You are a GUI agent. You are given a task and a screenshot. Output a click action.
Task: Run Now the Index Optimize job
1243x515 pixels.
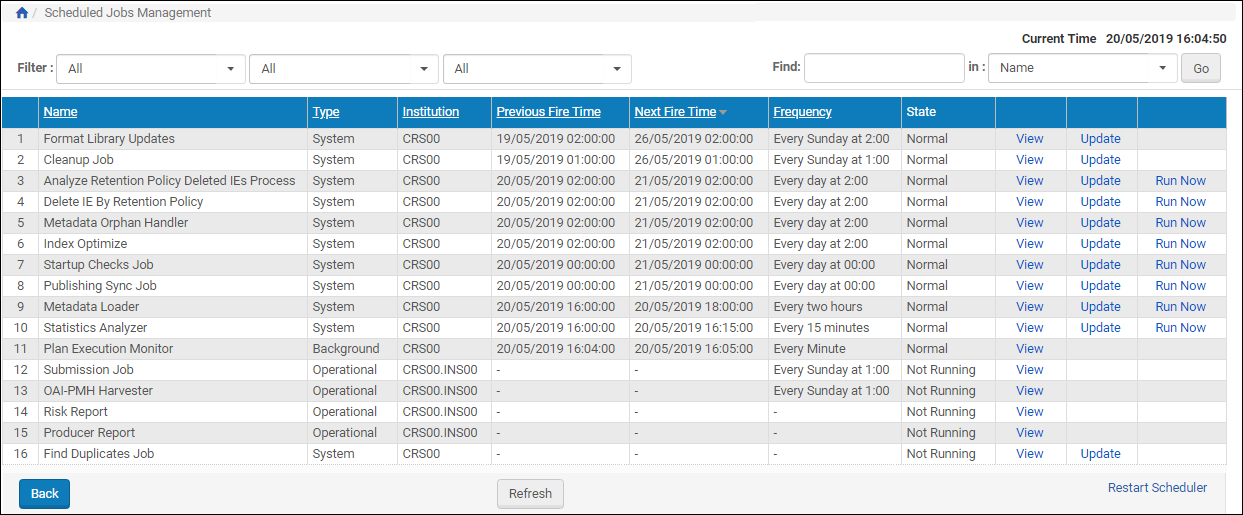tap(1180, 244)
